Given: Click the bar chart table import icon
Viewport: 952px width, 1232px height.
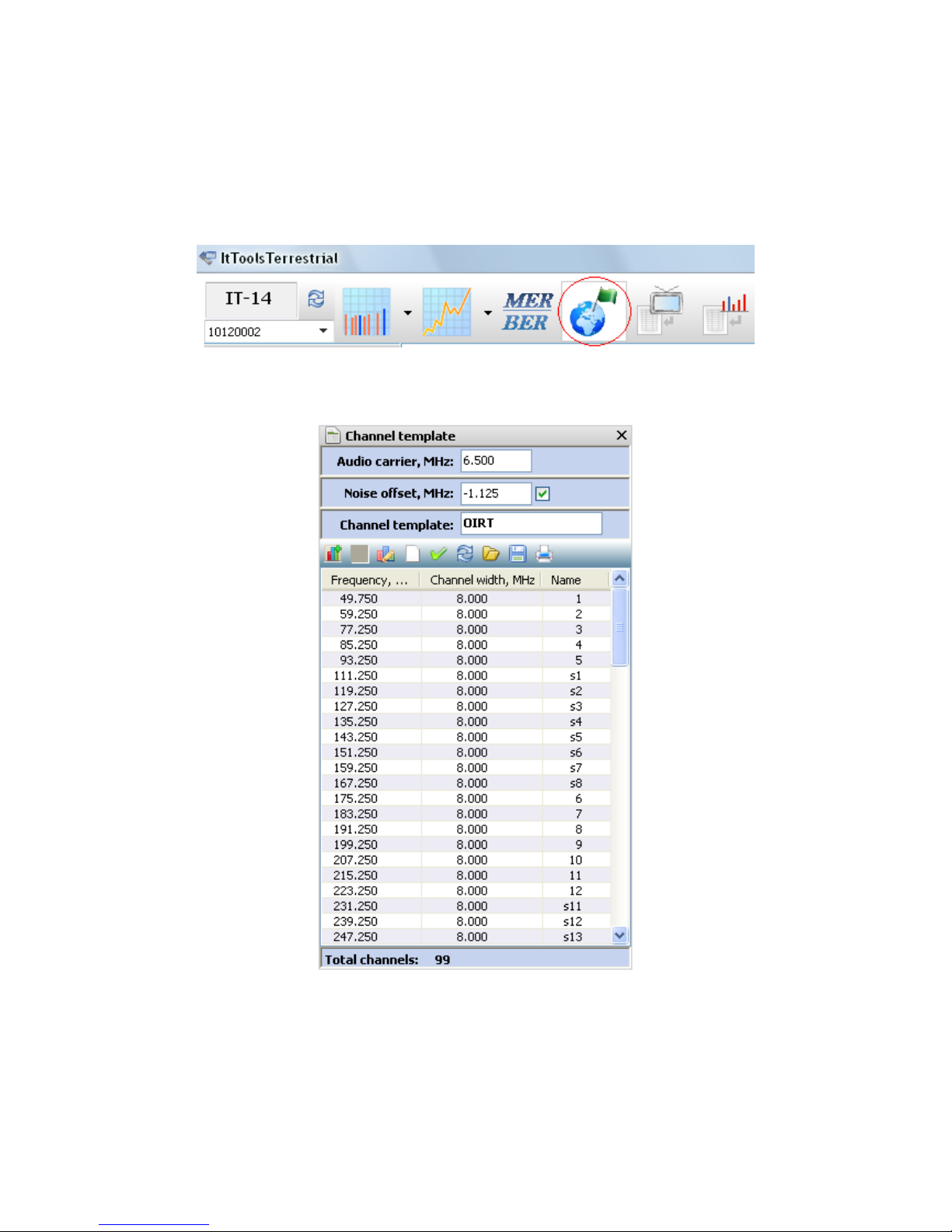Looking at the screenshot, I should tap(726, 313).
